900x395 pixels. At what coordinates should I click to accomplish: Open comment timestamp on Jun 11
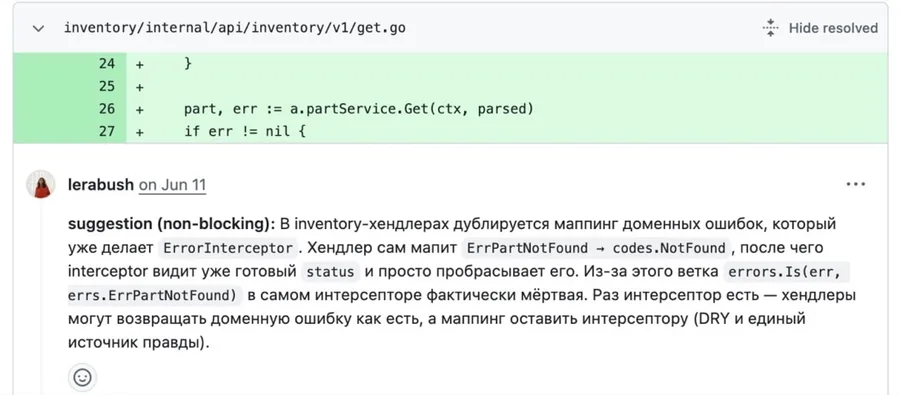(172, 185)
